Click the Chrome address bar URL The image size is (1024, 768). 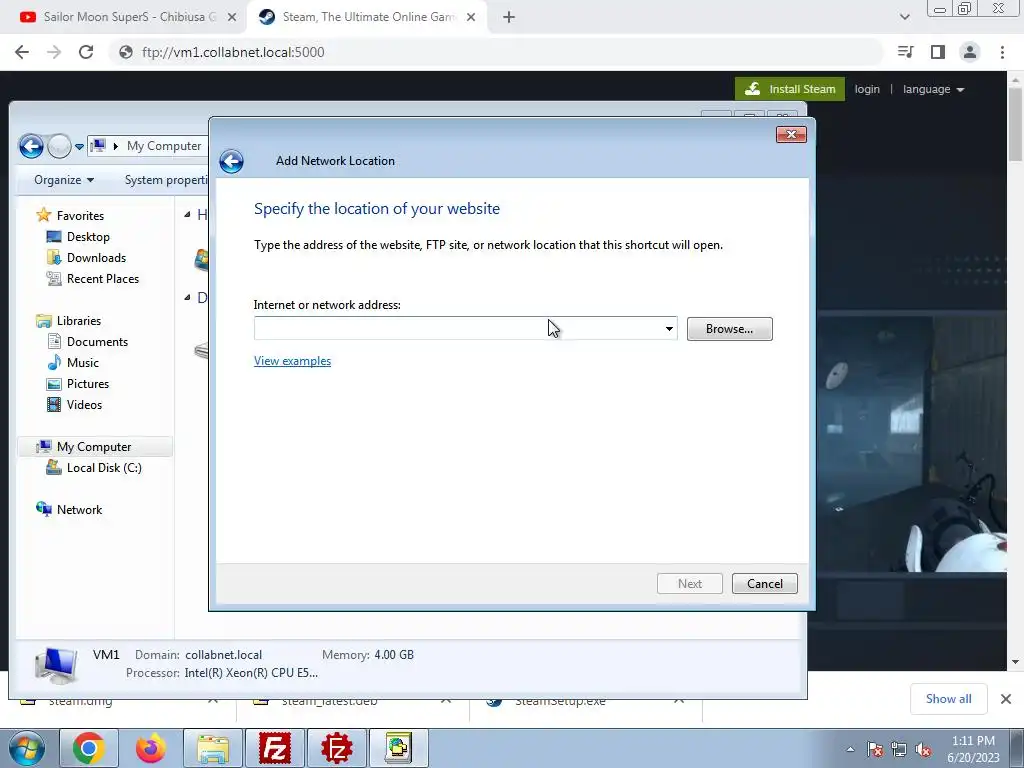pyautogui.click(x=233, y=52)
